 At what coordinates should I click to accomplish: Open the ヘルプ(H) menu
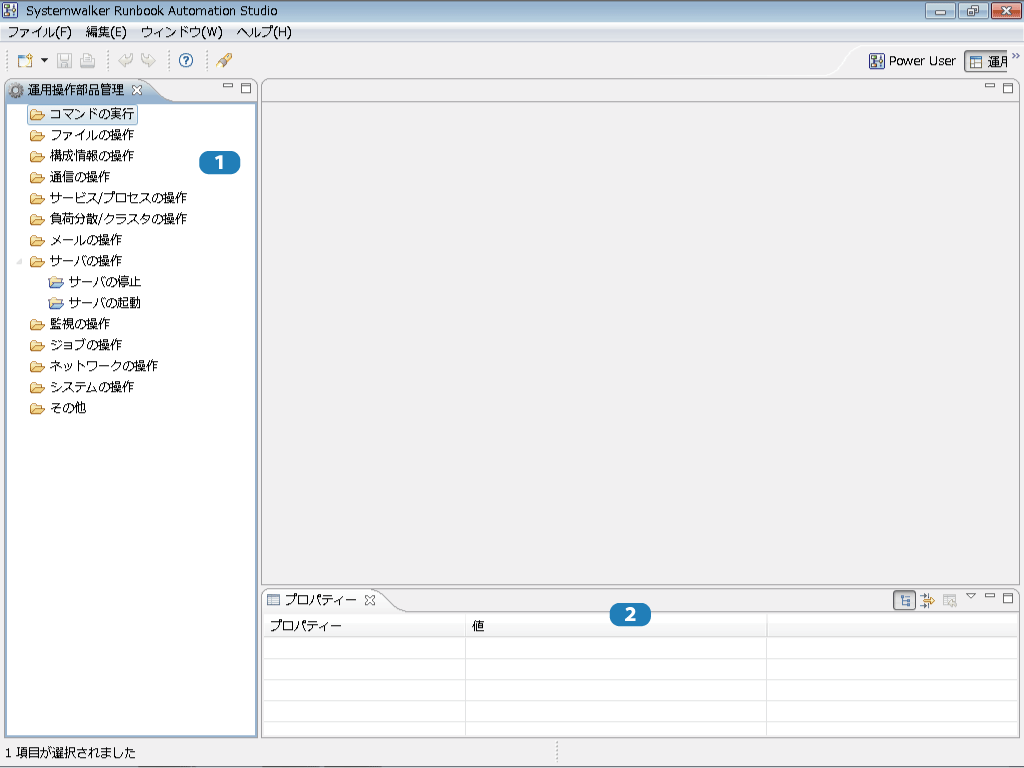pyautogui.click(x=264, y=32)
